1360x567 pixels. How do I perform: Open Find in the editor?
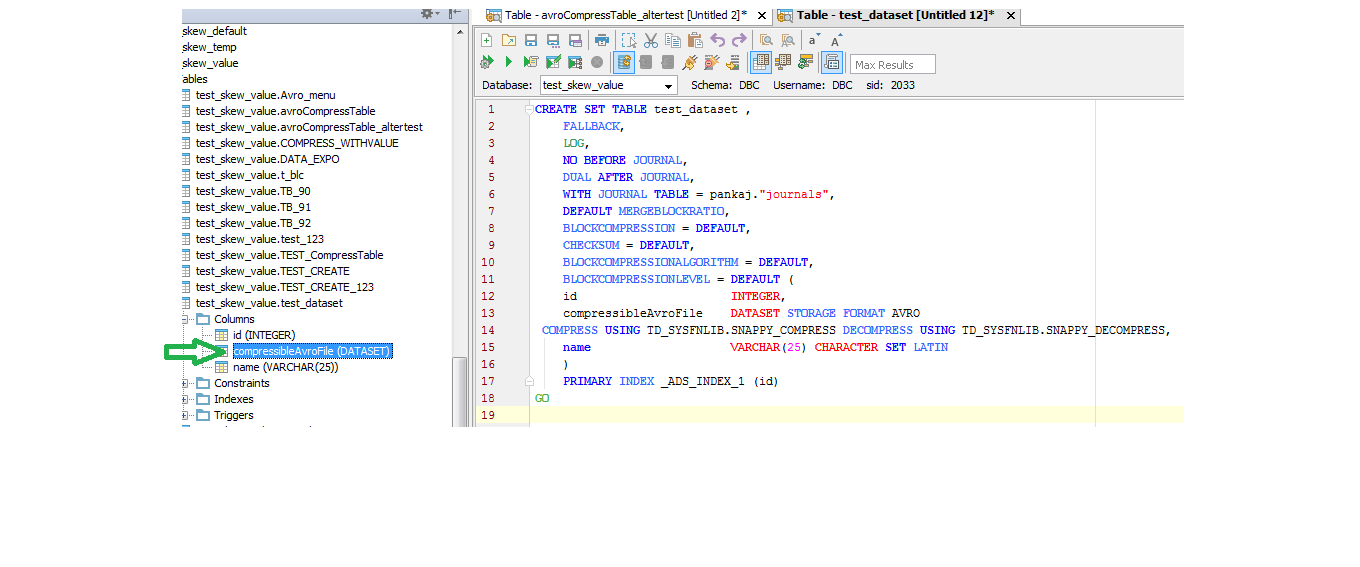pos(766,40)
